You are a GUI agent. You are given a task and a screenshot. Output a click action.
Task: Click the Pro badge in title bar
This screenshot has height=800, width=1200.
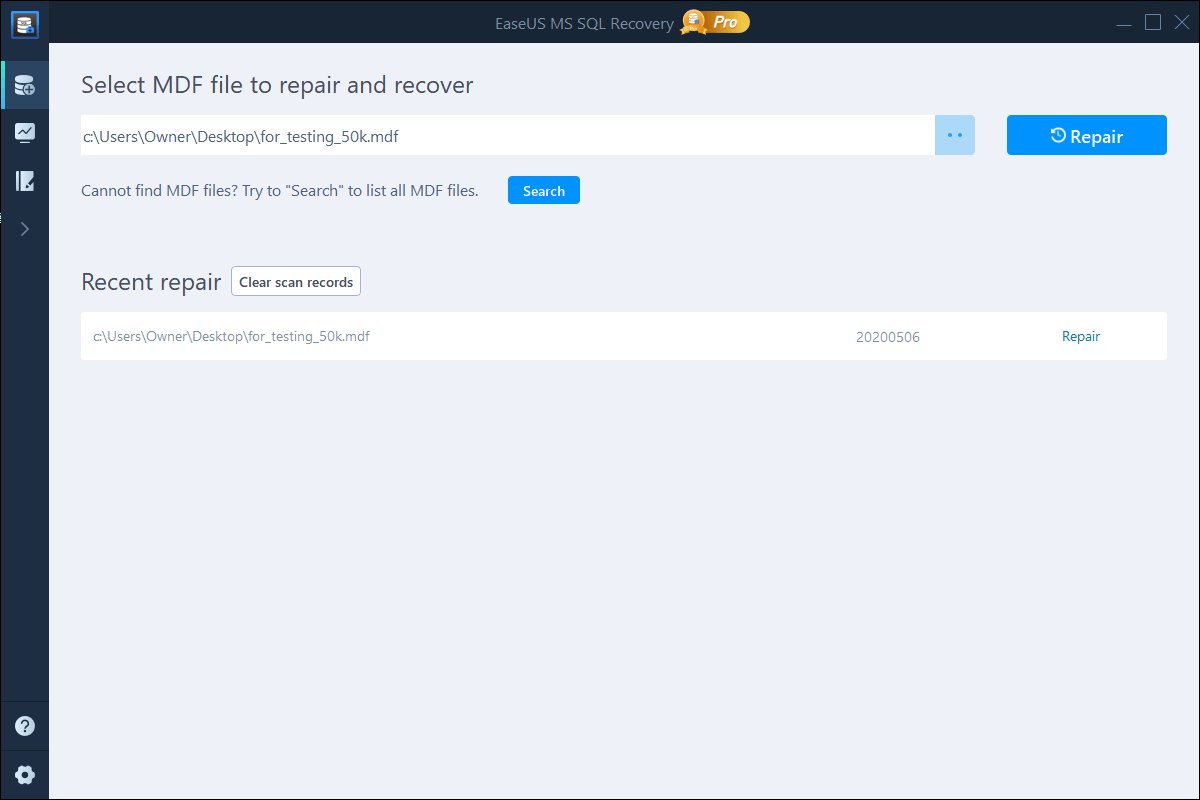716,21
